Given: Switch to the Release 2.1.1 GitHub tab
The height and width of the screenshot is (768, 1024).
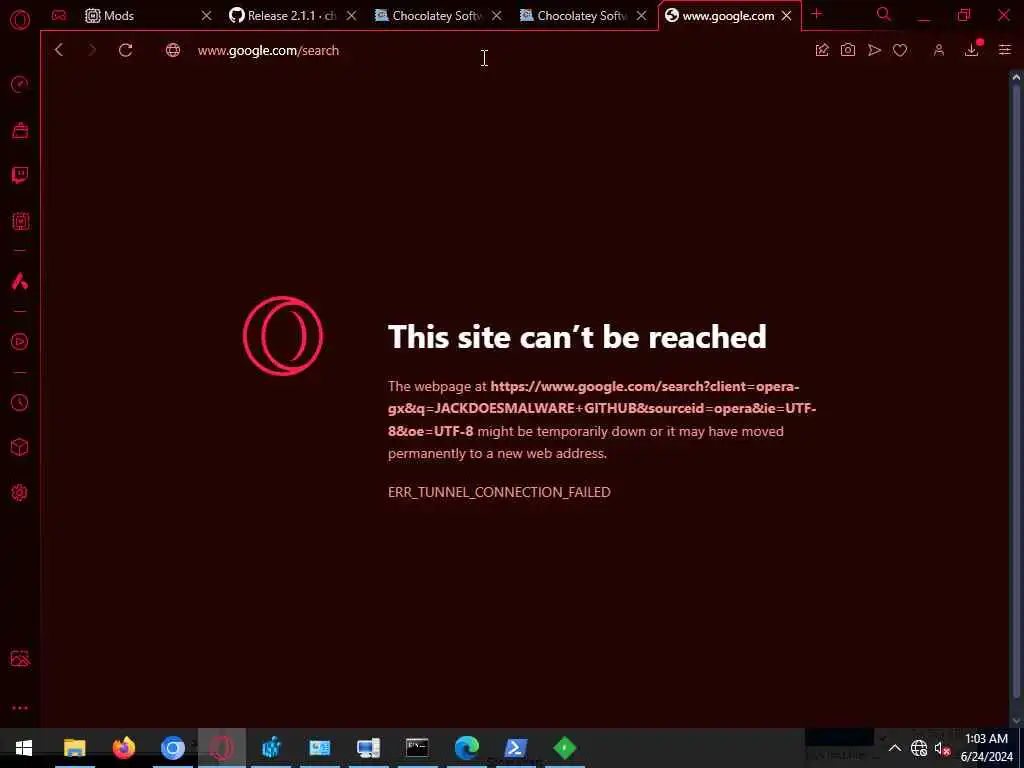Looking at the screenshot, I should click(x=283, y=16).
